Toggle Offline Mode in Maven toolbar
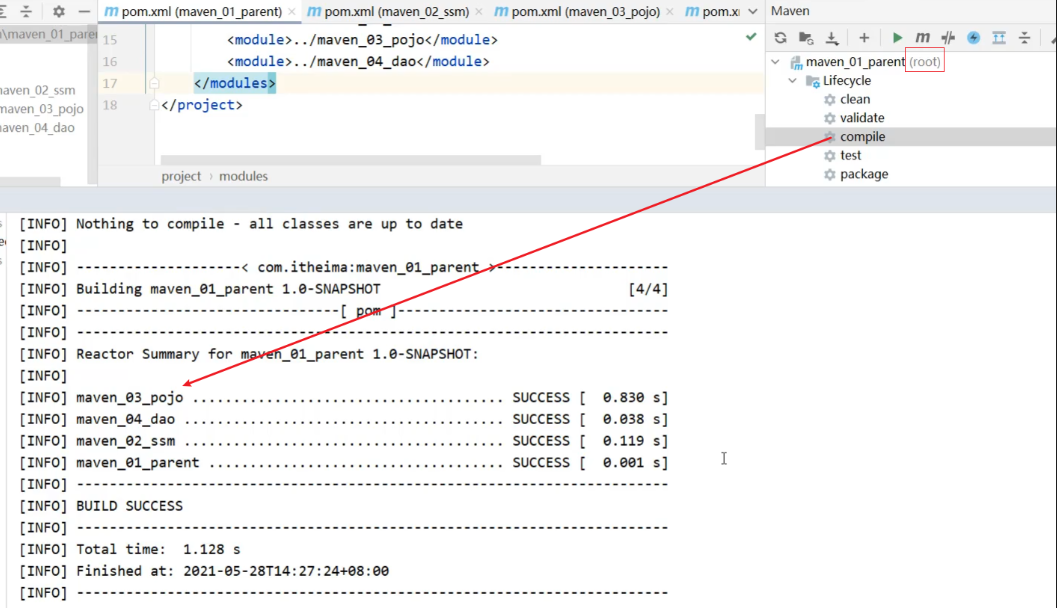Viewport: 1057px width, 608px height. [948, 38]
